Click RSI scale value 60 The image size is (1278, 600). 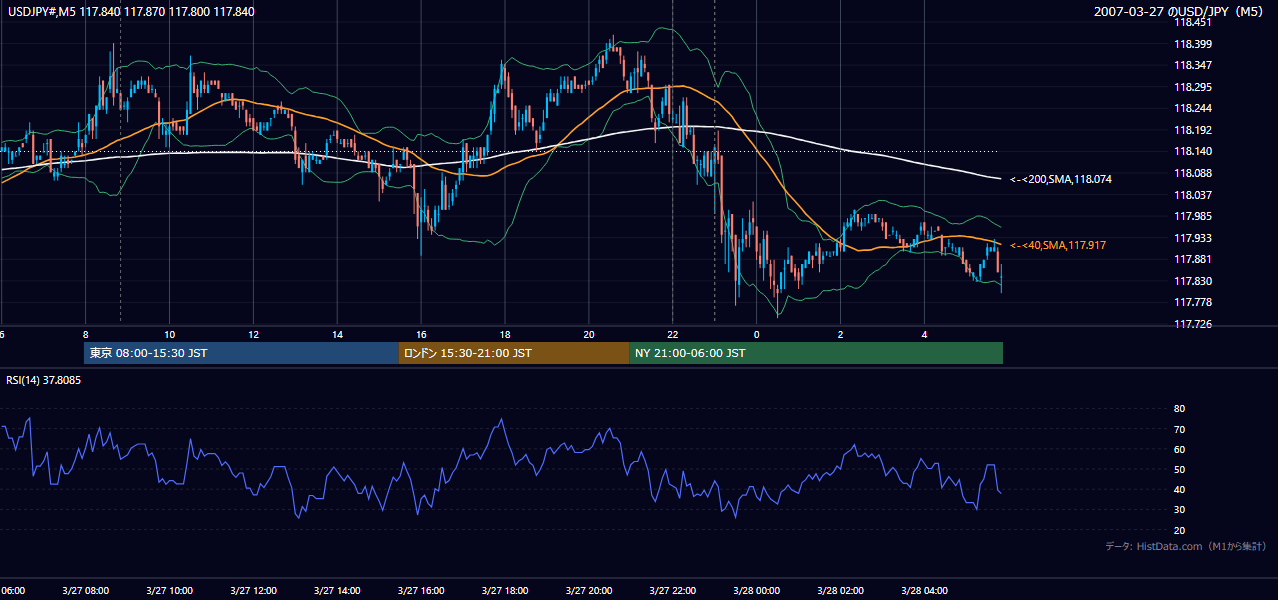(1179, 449)
